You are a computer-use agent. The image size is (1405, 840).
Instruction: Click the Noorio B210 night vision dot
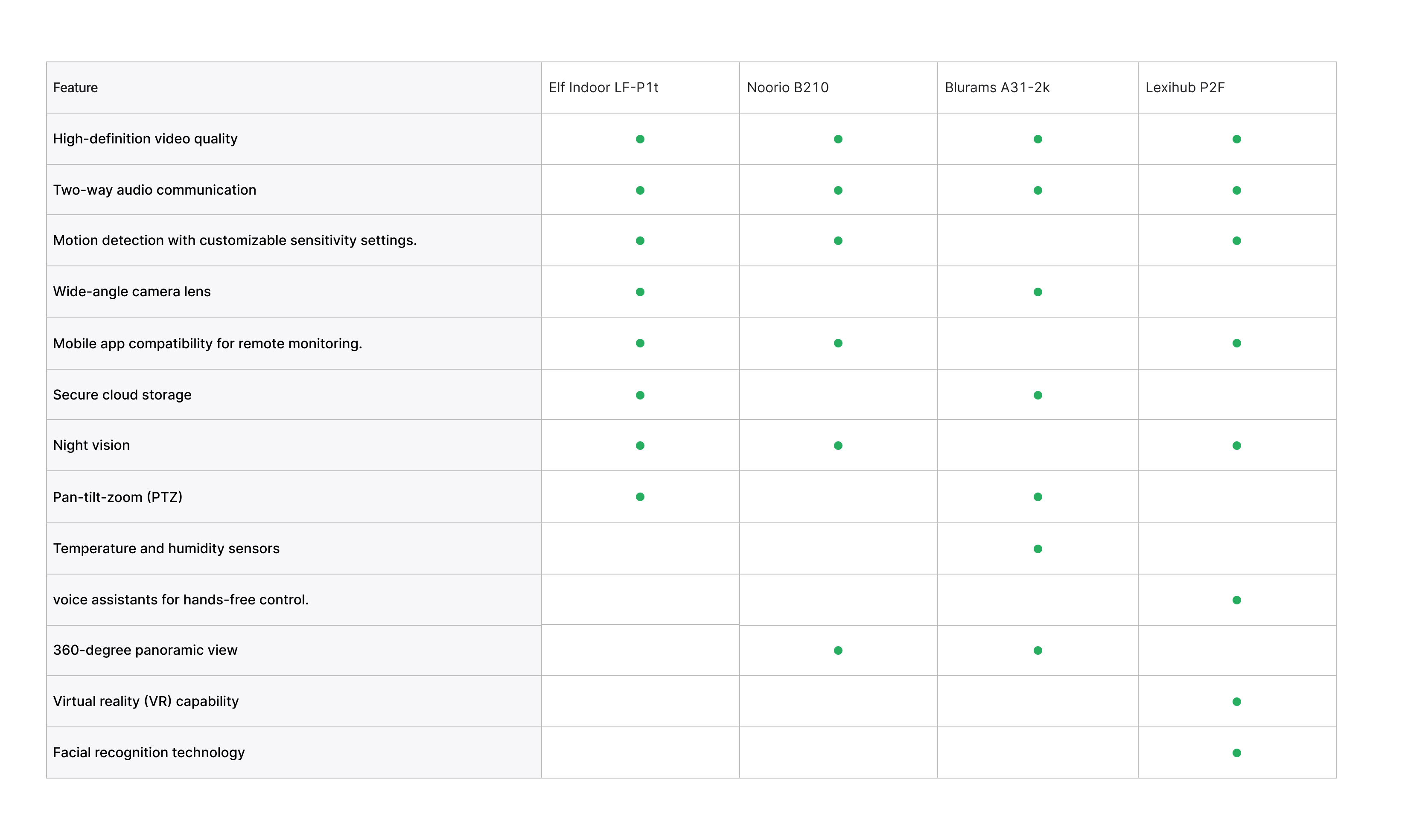click(838, 446)
